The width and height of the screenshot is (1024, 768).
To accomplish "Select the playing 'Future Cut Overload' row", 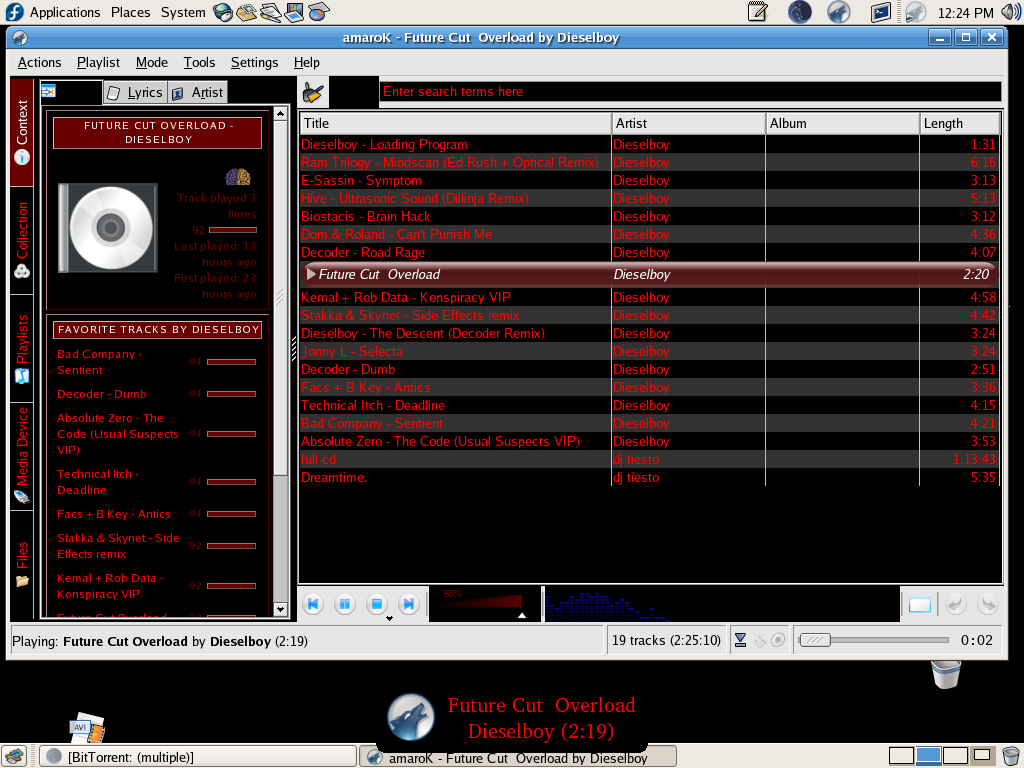I will click(650, 275).
